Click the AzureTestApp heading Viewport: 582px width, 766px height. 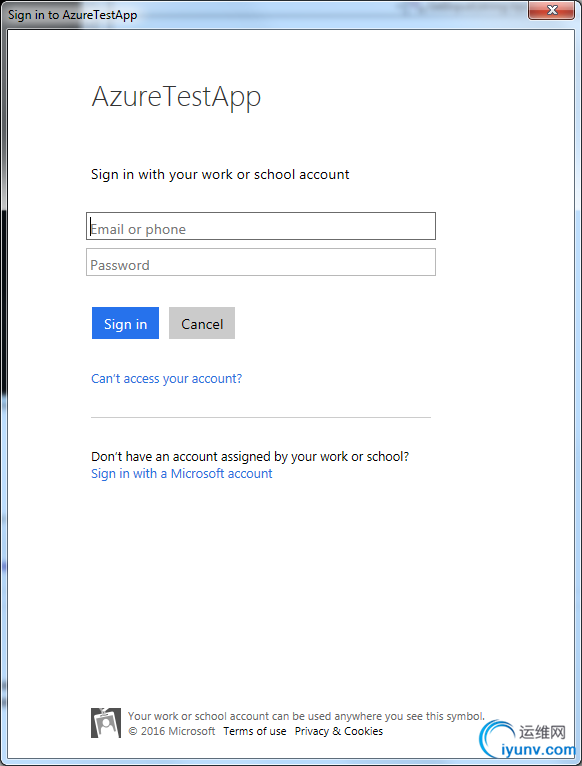point(176,97)
